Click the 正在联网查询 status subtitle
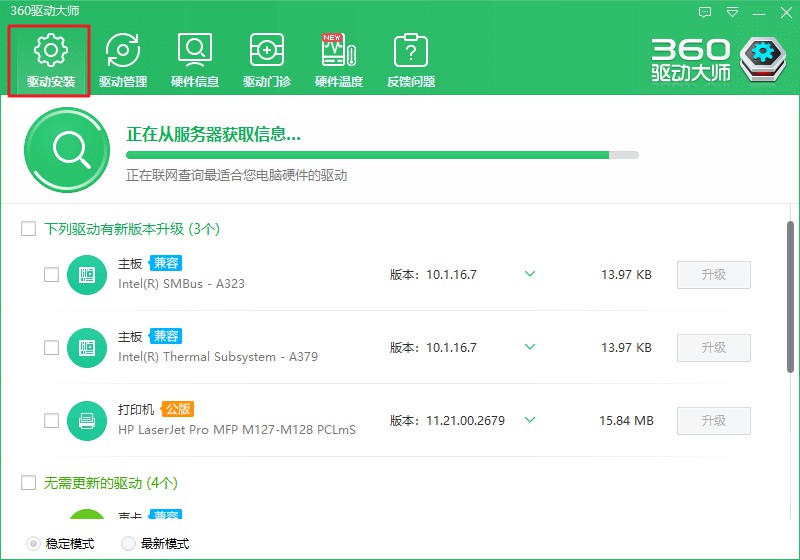Screen dimensions: 800x560 tap(237, 175)
